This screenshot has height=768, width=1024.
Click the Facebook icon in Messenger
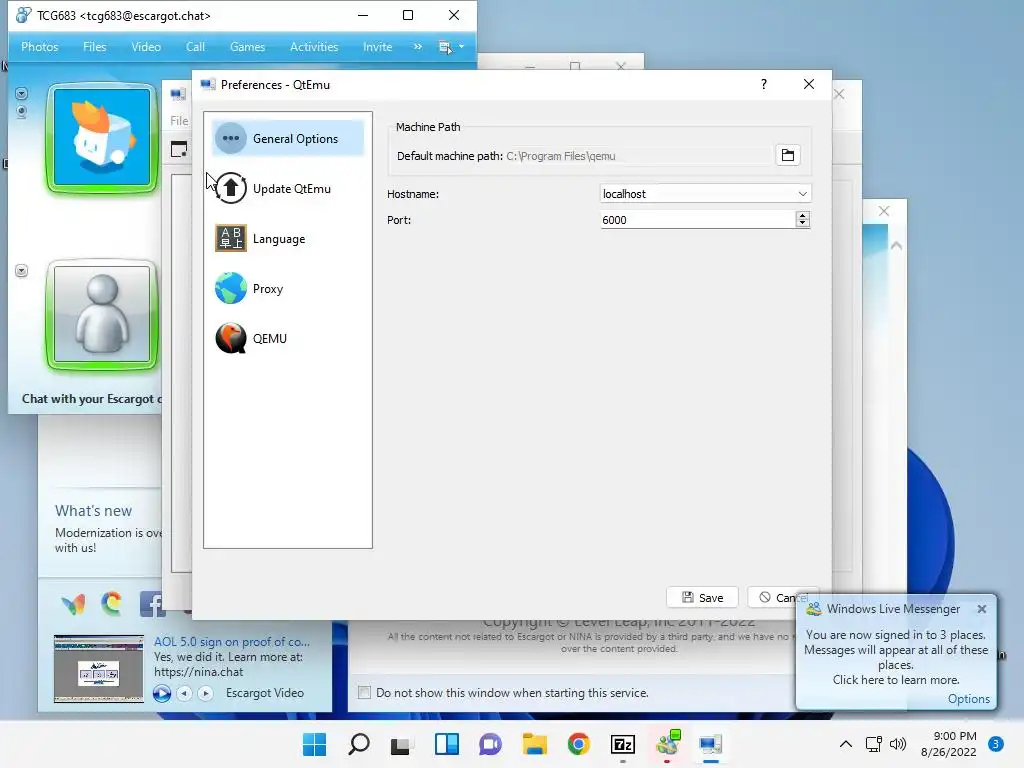pyautogui.click(x=152, y=604)
